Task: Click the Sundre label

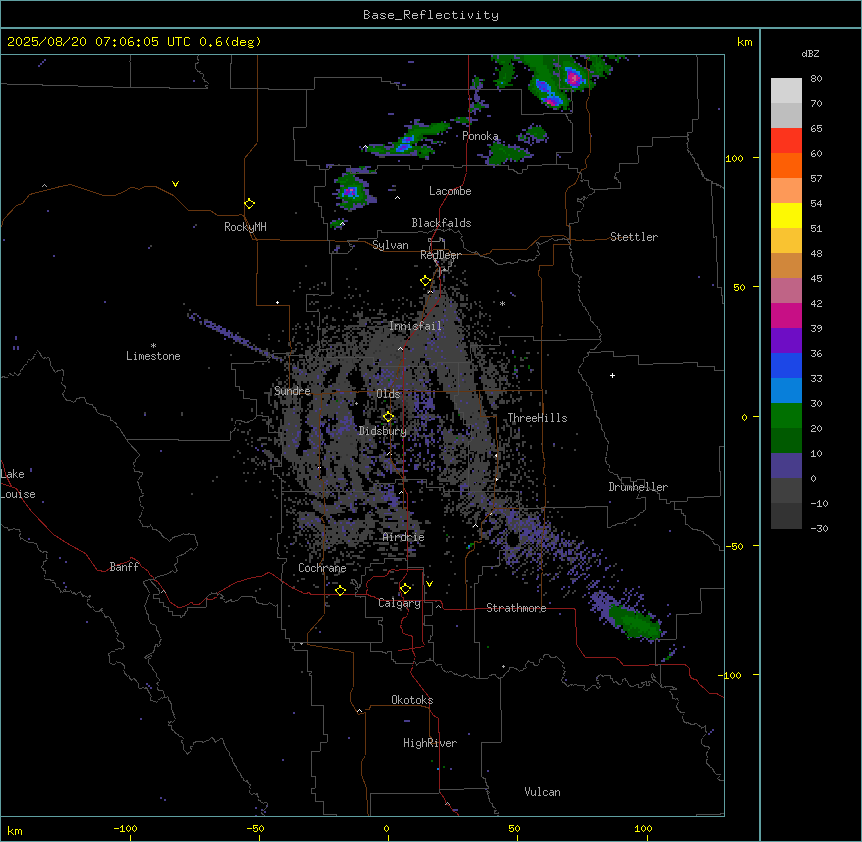Action: point(292,391)
